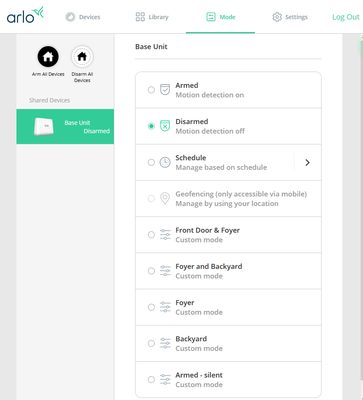Image resolution: width=363 pixels, height=400 pixels.
Task: Click the Disarmed shield X icon
Action: click(x=165, y=126)
